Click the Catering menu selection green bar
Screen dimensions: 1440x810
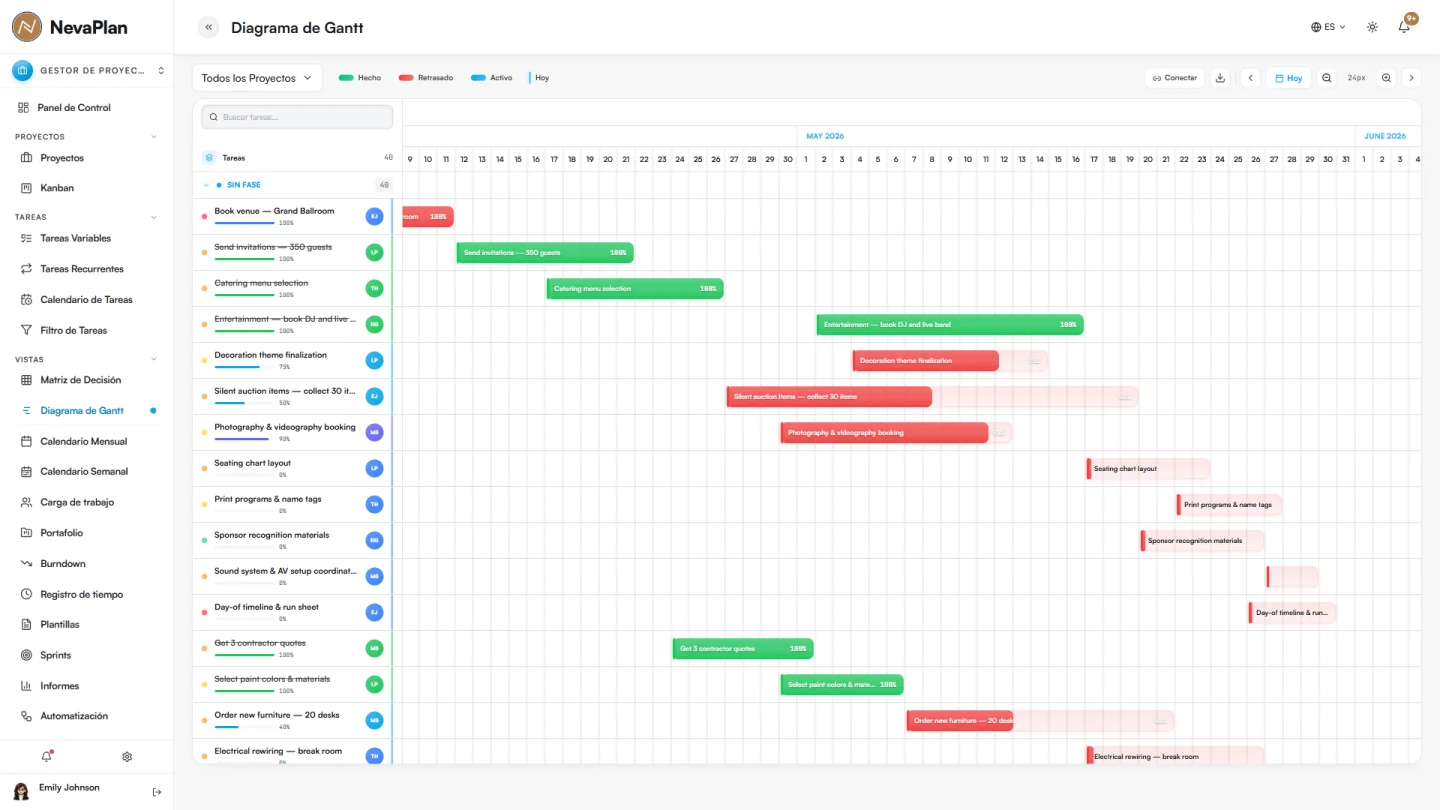(635, 289)
